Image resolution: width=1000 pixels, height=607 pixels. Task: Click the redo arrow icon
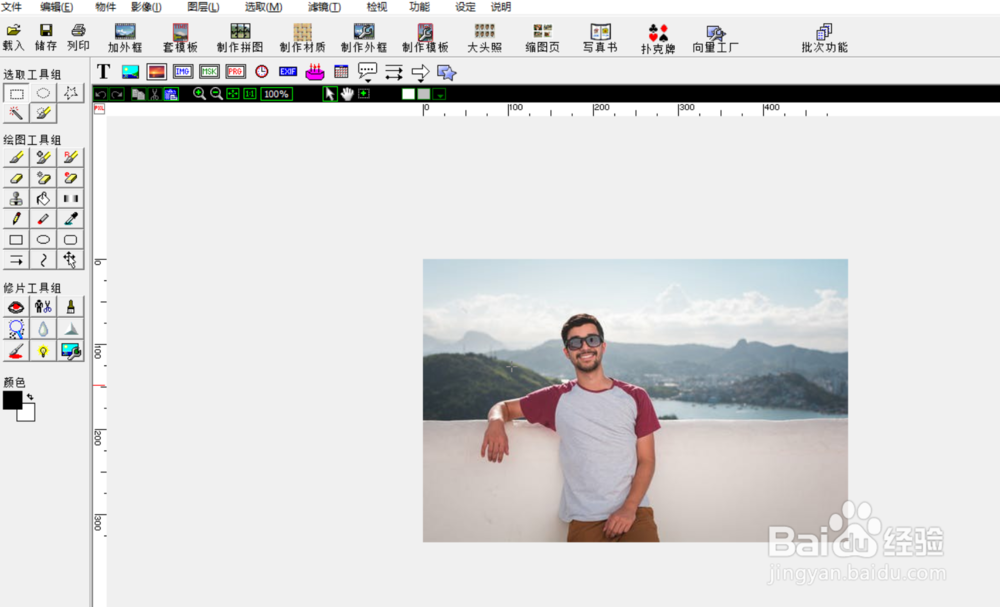117,94
